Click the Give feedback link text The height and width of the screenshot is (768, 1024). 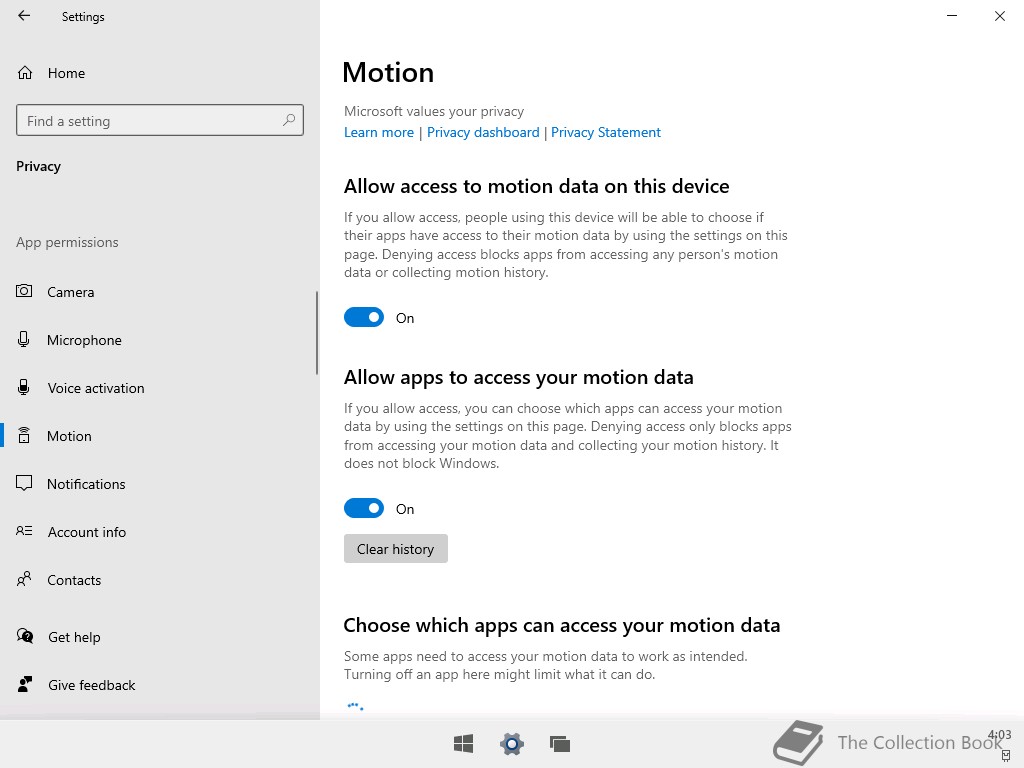pyautogui.click(x=92, y=685)
